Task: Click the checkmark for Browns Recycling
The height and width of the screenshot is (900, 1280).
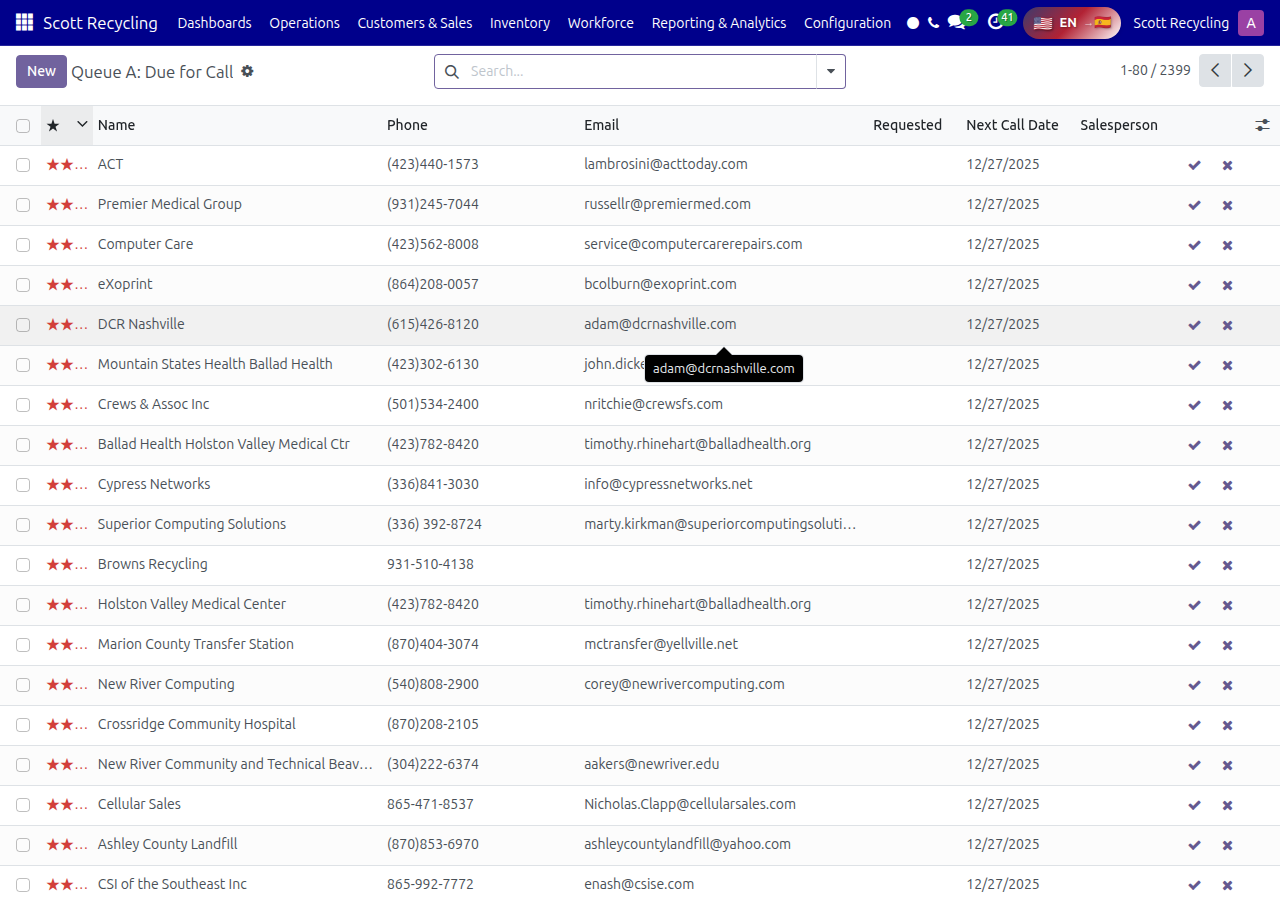Action: (1194, 565)
